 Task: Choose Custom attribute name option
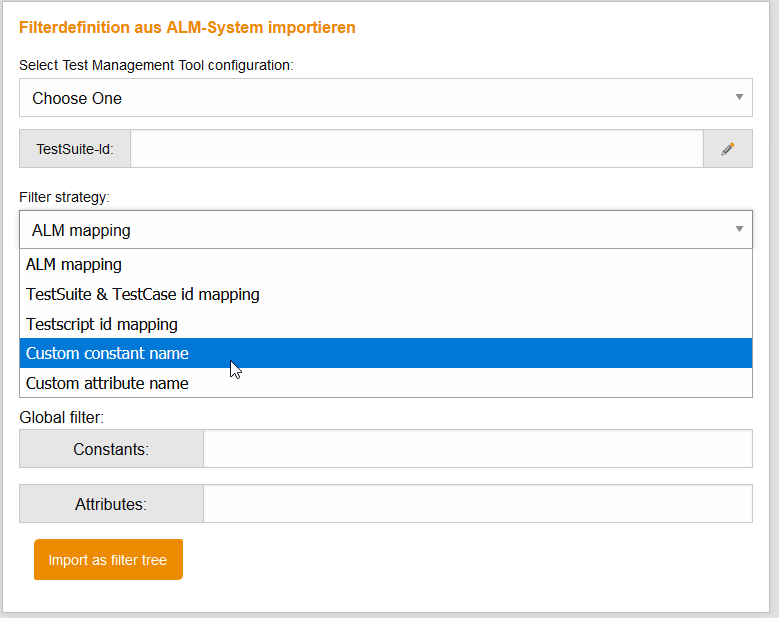click(x=107, y=383)
